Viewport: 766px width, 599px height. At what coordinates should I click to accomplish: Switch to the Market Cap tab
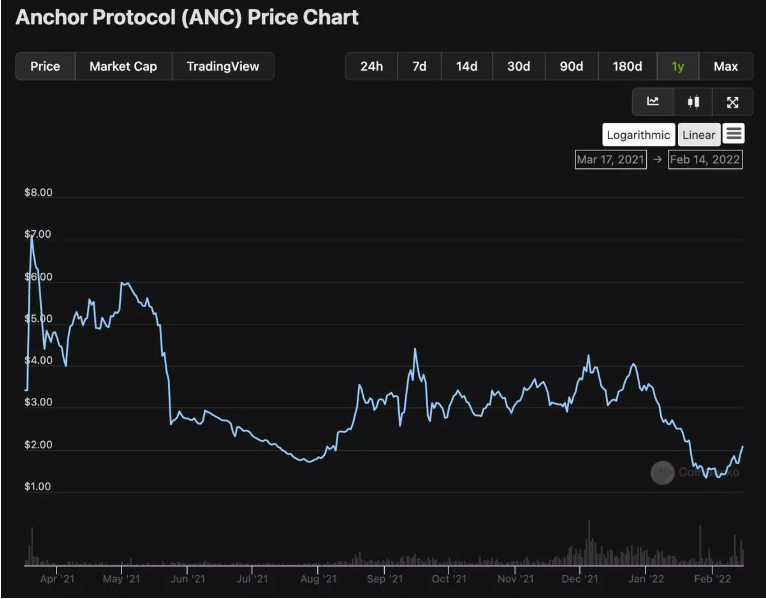123,66
